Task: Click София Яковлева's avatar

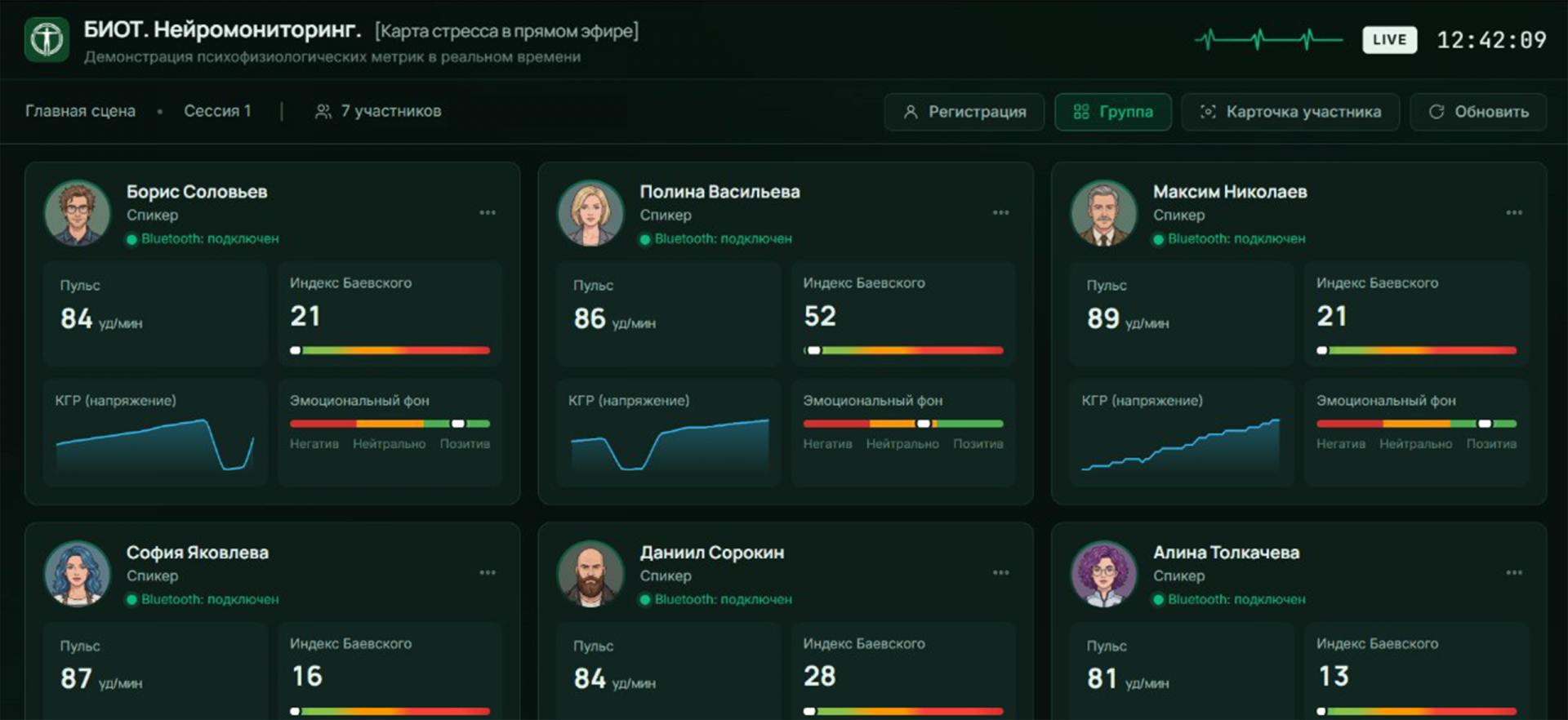Action: click(x=78, y=574)
